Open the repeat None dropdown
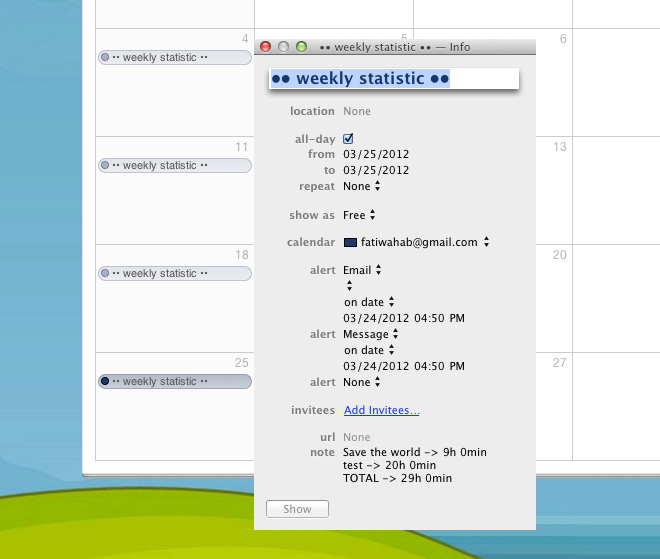660x559 pixels. (x=362, y=186)
